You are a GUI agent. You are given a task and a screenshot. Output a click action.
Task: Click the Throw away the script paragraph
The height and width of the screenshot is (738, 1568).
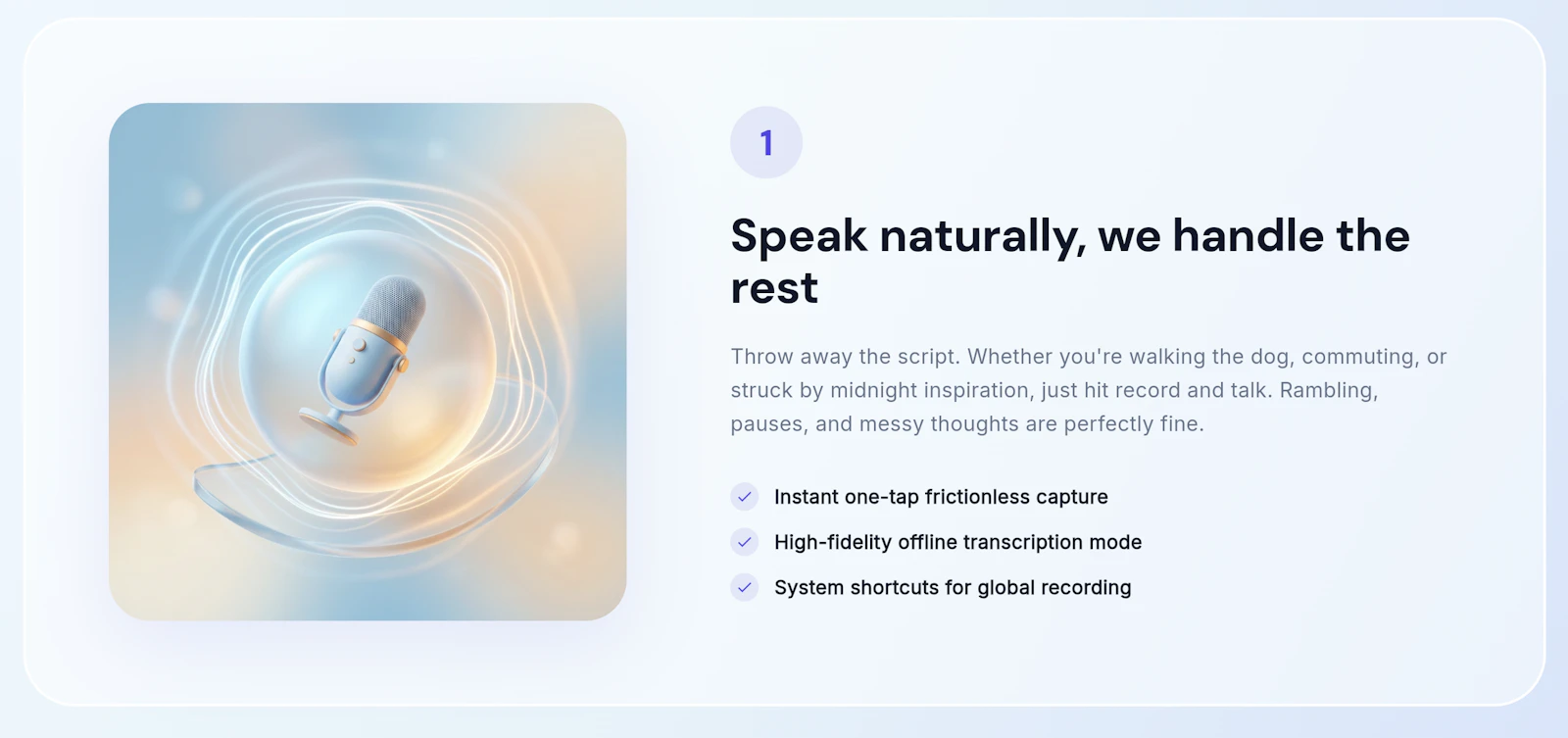(x=1089, y=390)
